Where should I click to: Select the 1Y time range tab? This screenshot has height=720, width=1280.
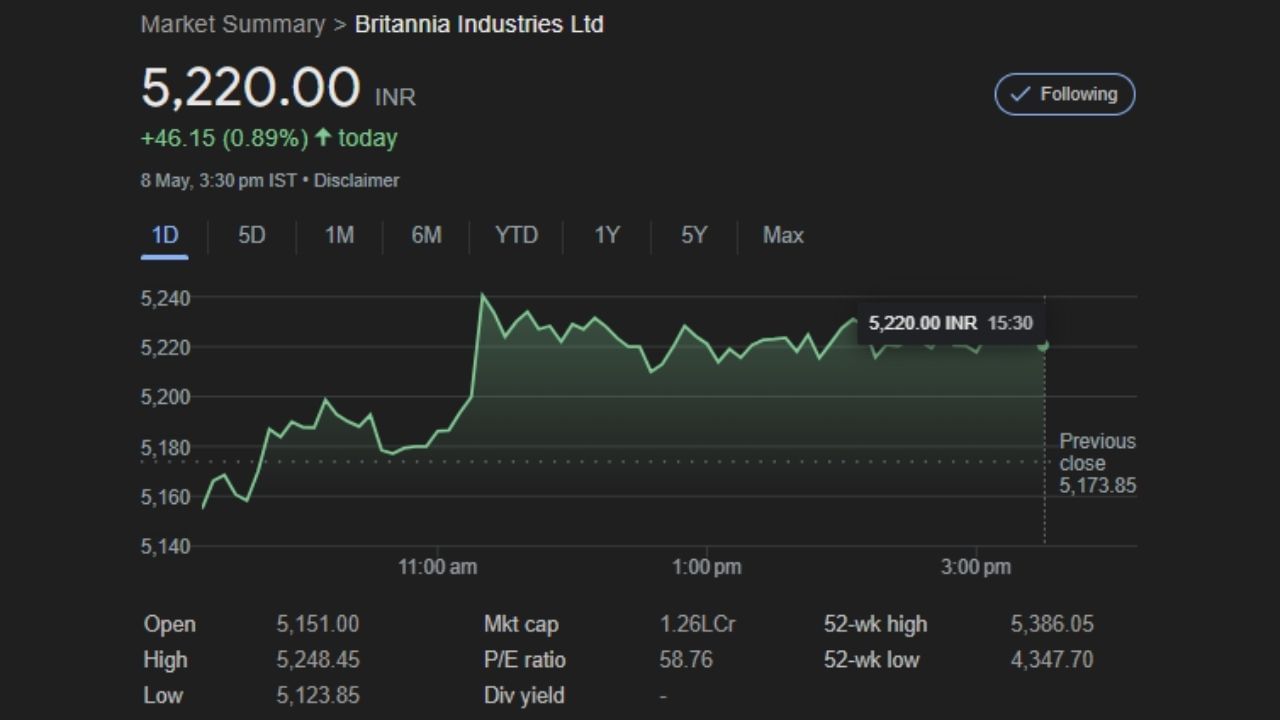click(x=606, y=235)
